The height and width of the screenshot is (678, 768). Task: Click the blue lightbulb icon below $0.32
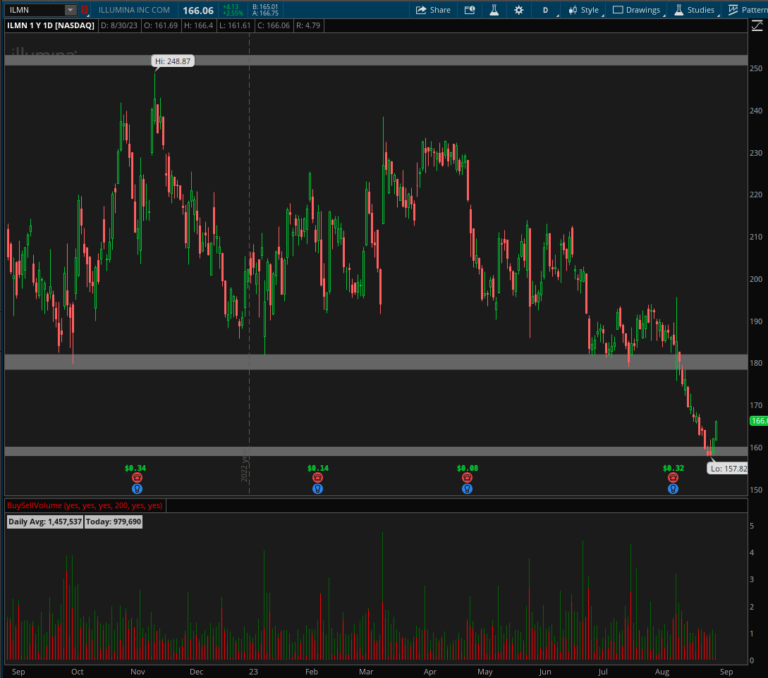[673, 488]
